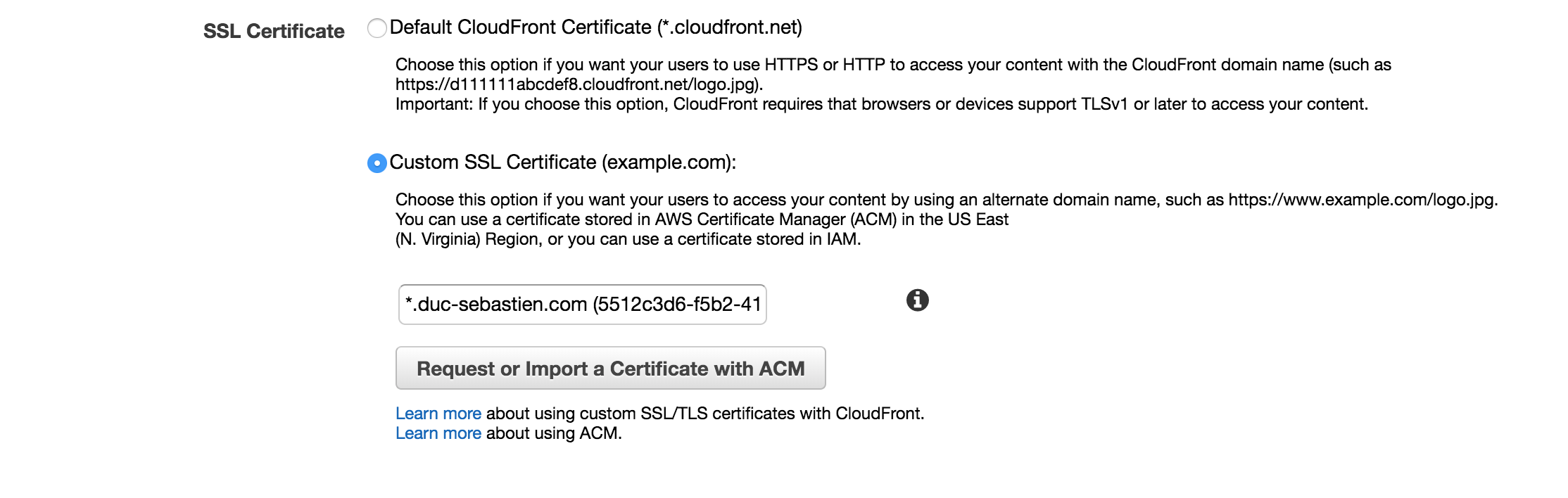The width and height of the screenshot is (1568, 498).
Task: Click the certificate ID '5512c3d6-f5b2-41' in the field
Action: (677, 304)
